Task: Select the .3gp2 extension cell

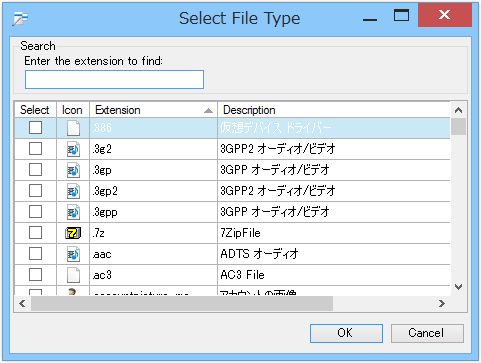Action: click(x=153, y=191)
